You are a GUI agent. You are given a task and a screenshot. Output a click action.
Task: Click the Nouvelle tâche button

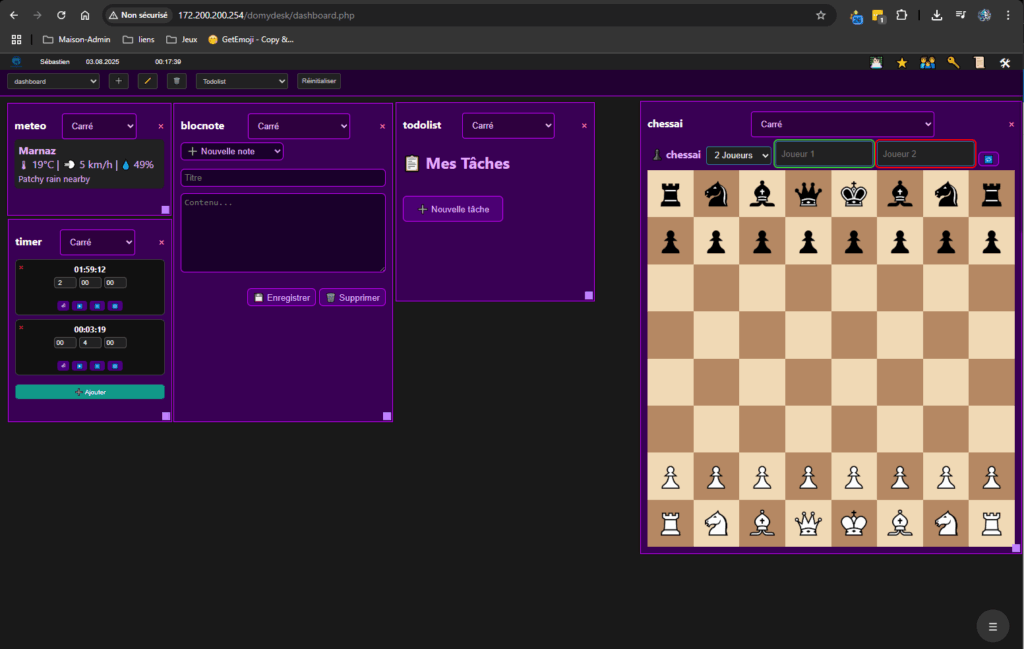[x=452, y=209]
